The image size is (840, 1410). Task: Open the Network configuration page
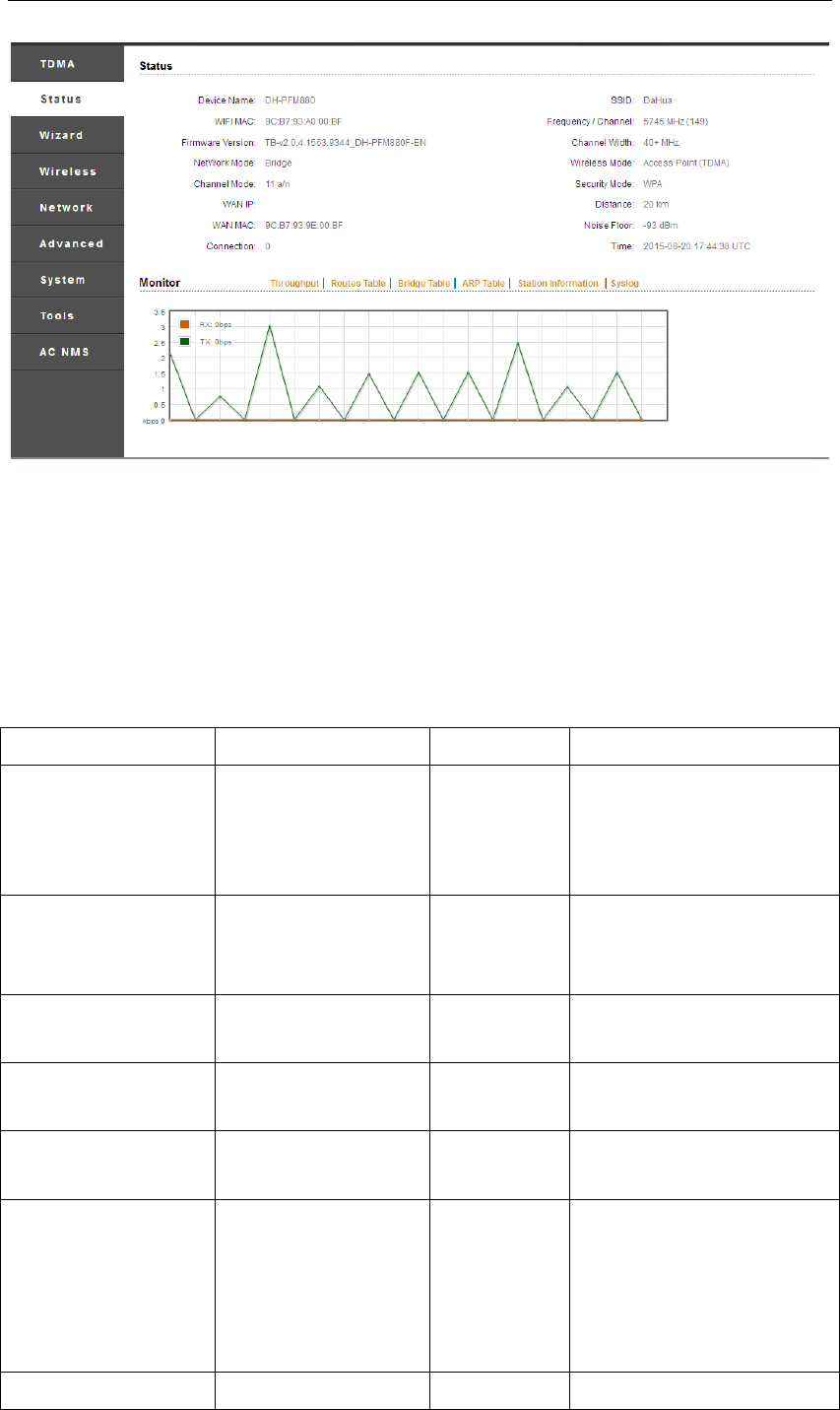66,208
